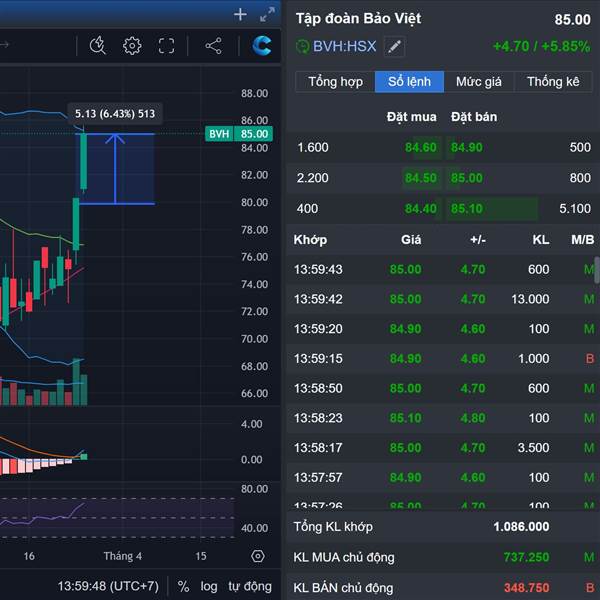Click ask volume 5.100
Viewport: 600px width, 600px height.
(x=575, y=209)
